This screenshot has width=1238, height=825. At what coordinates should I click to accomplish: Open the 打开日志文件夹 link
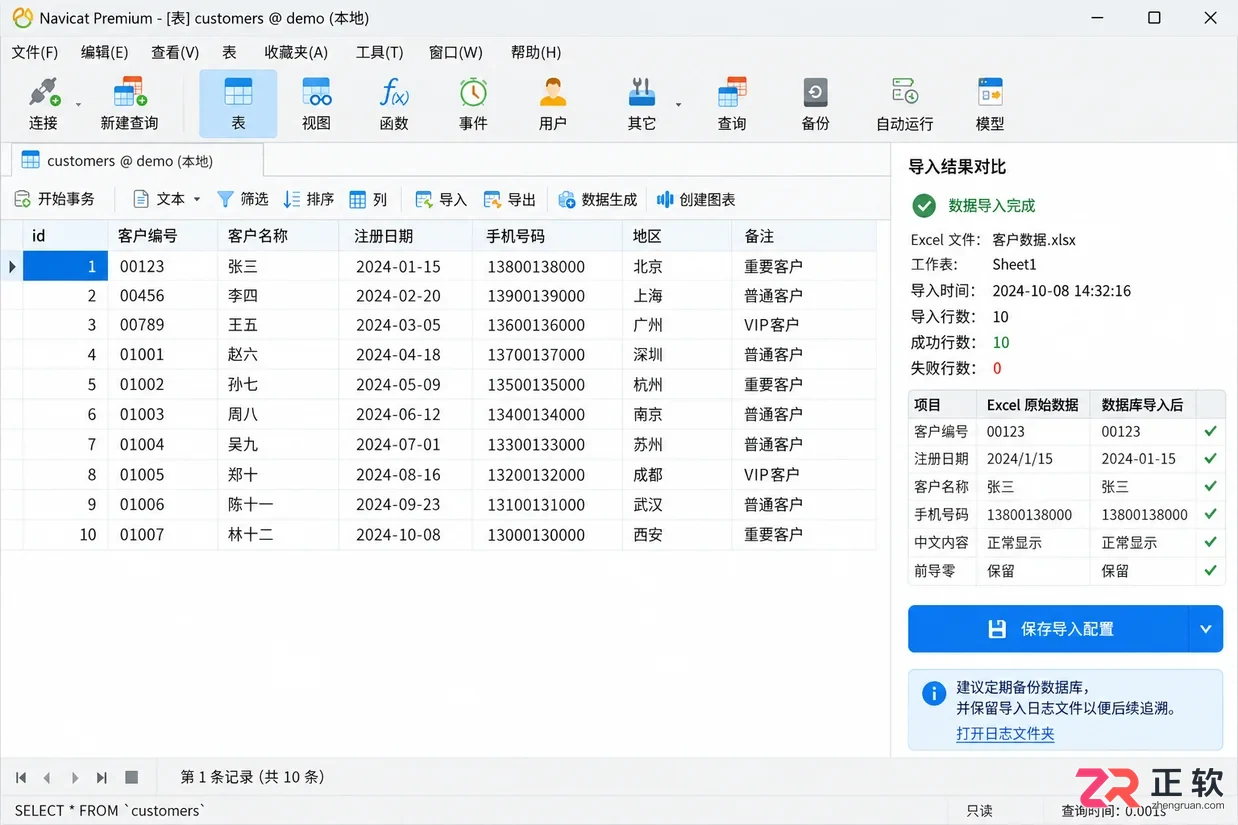[1005, 733]
